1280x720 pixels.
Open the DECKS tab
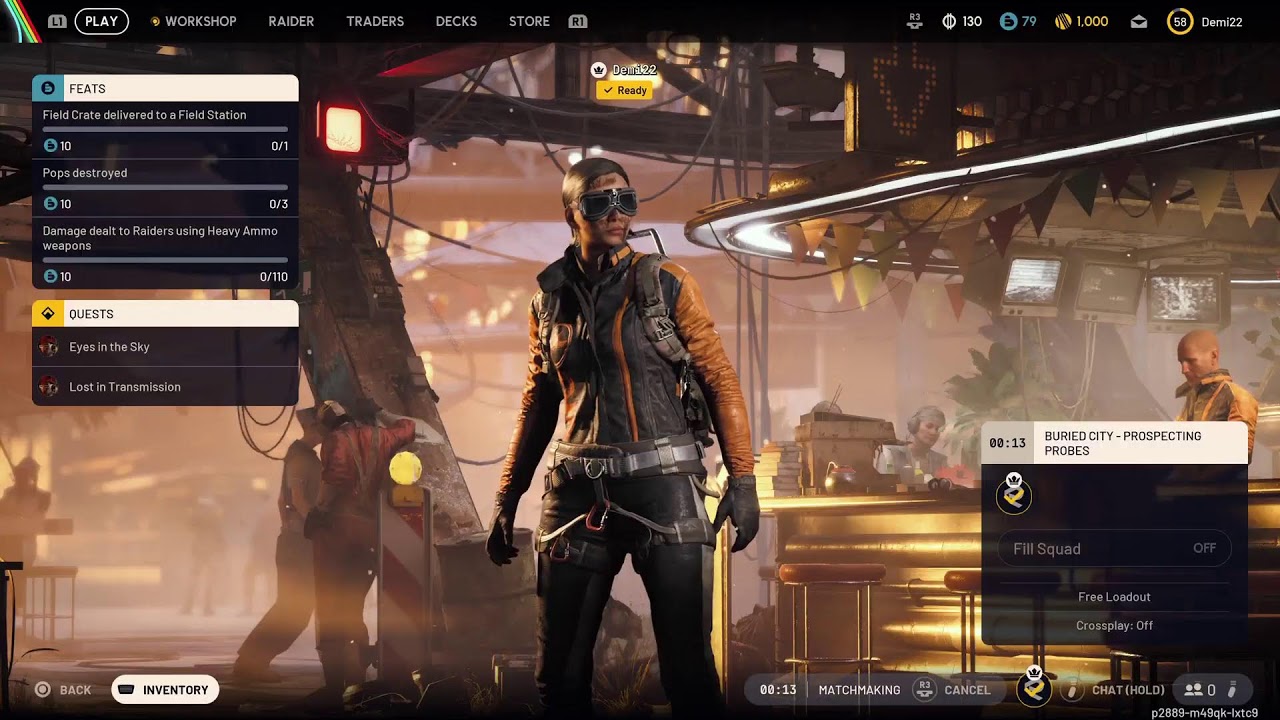(456, 21)
